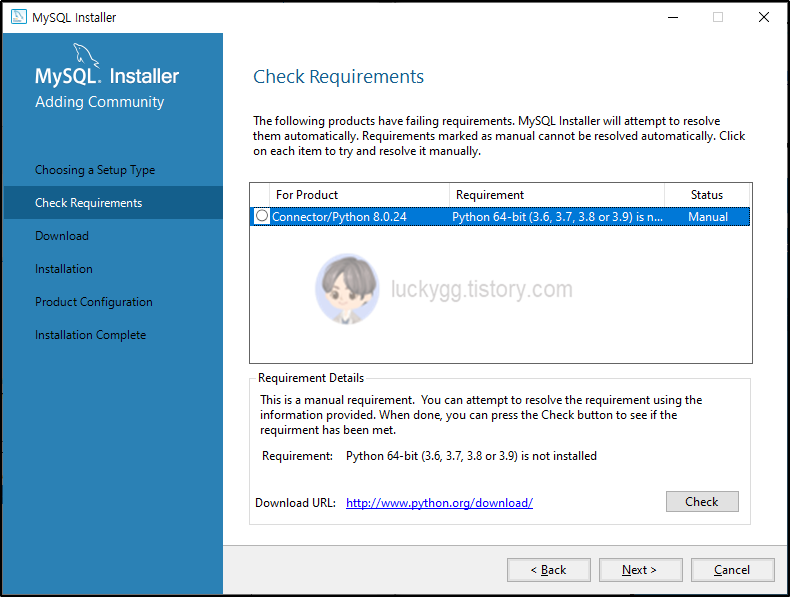Click the MySQL Installer title bar icon

tap(19, 17)
